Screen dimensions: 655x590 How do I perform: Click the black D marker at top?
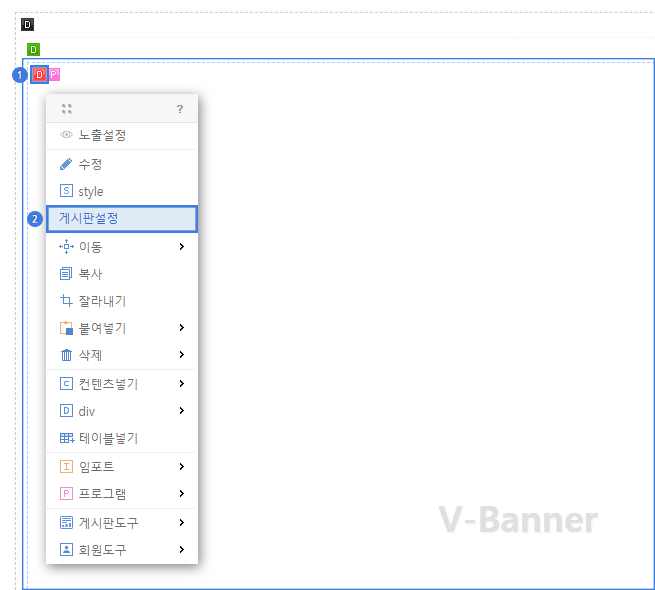(x=27, y=24)
